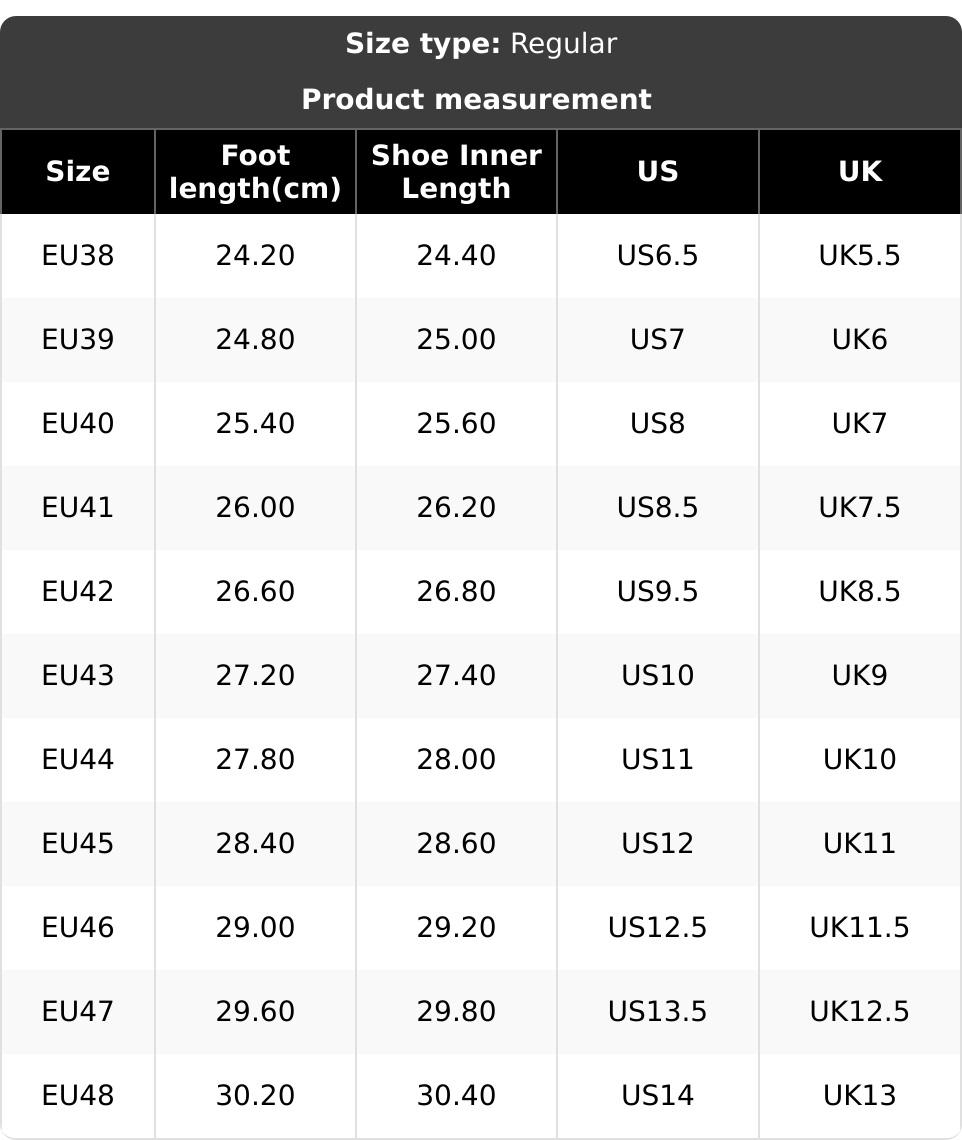Click the Size column header
The height and width of the screenshot is (1140, 962).
click(x=78, y=172)
